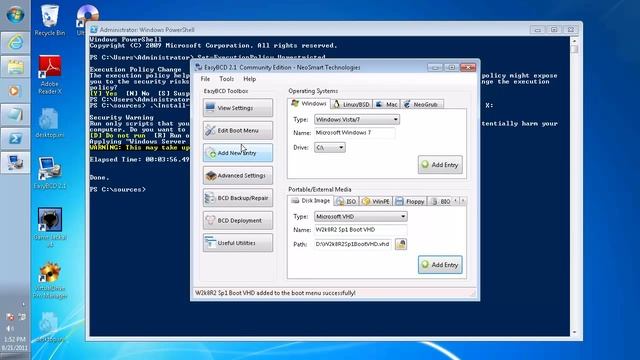Screen dimensions: 640x360
Task: Browse for disk image file icon
Action: click(401, 244)
